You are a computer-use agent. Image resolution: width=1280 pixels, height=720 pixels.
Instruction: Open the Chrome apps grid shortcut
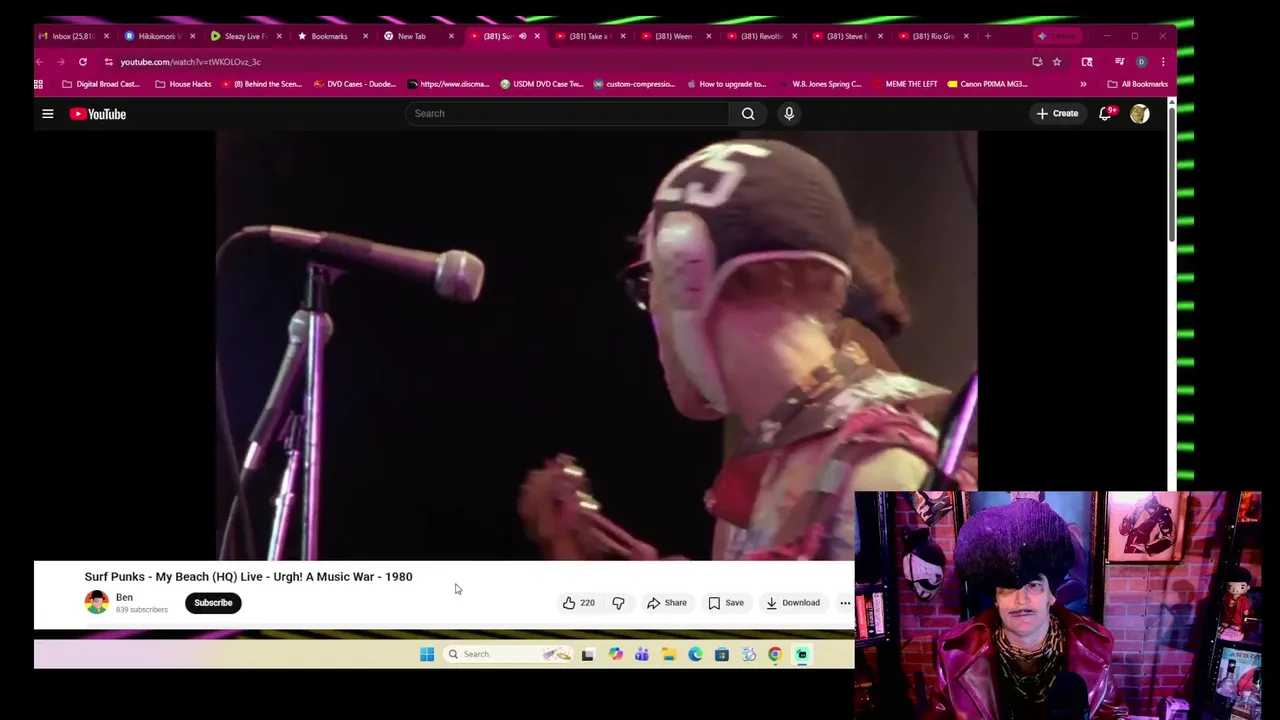39,84
